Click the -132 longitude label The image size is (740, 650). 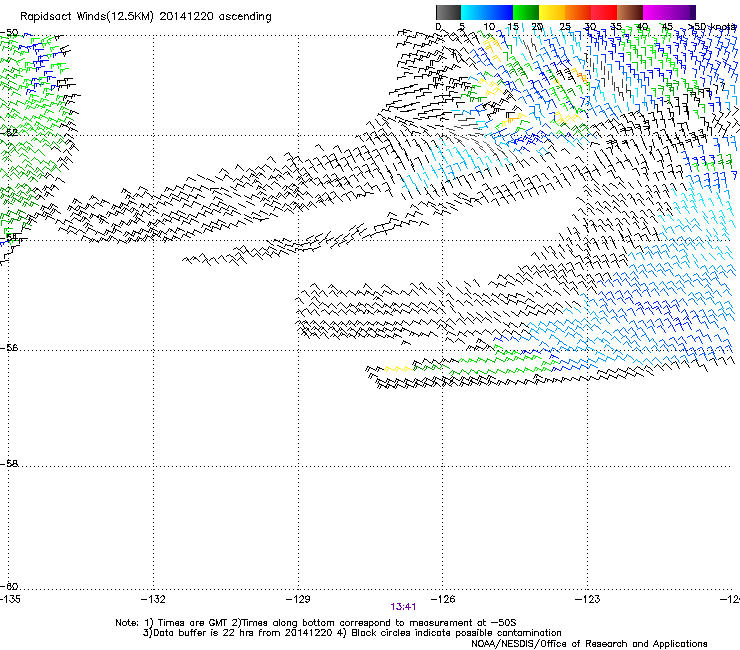pos(153,599)
